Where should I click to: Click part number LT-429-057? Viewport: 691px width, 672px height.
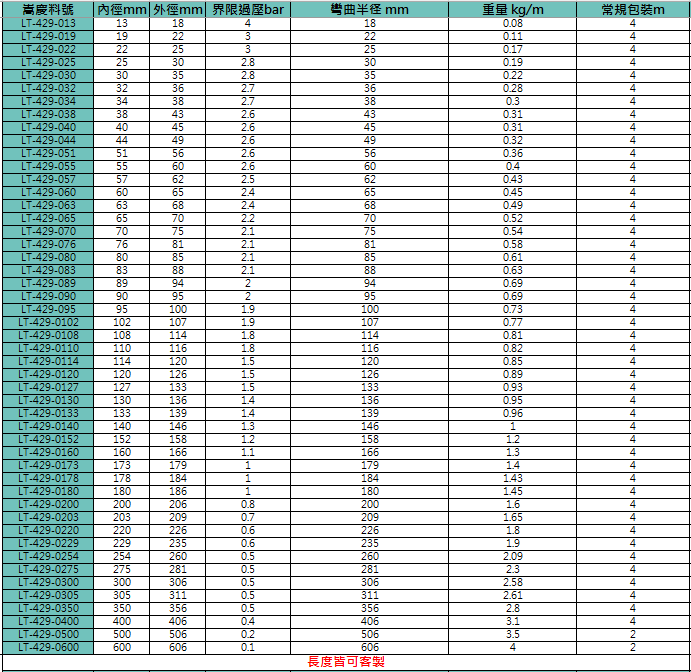pyautogui.click(x=48, y=179)
